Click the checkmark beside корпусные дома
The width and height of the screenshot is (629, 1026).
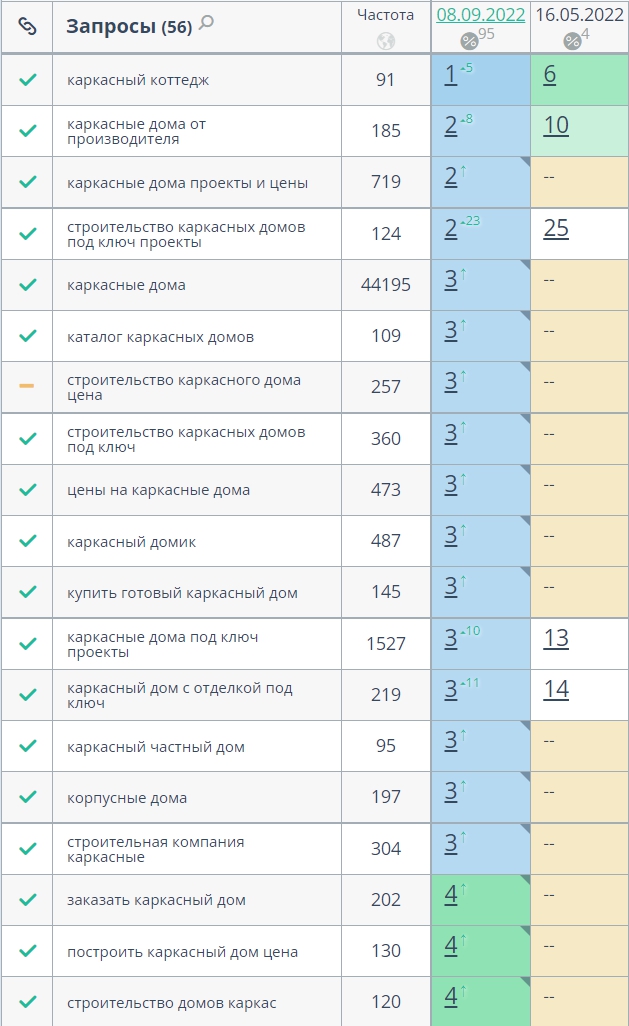pyautogui.click(x=27, y=797)
